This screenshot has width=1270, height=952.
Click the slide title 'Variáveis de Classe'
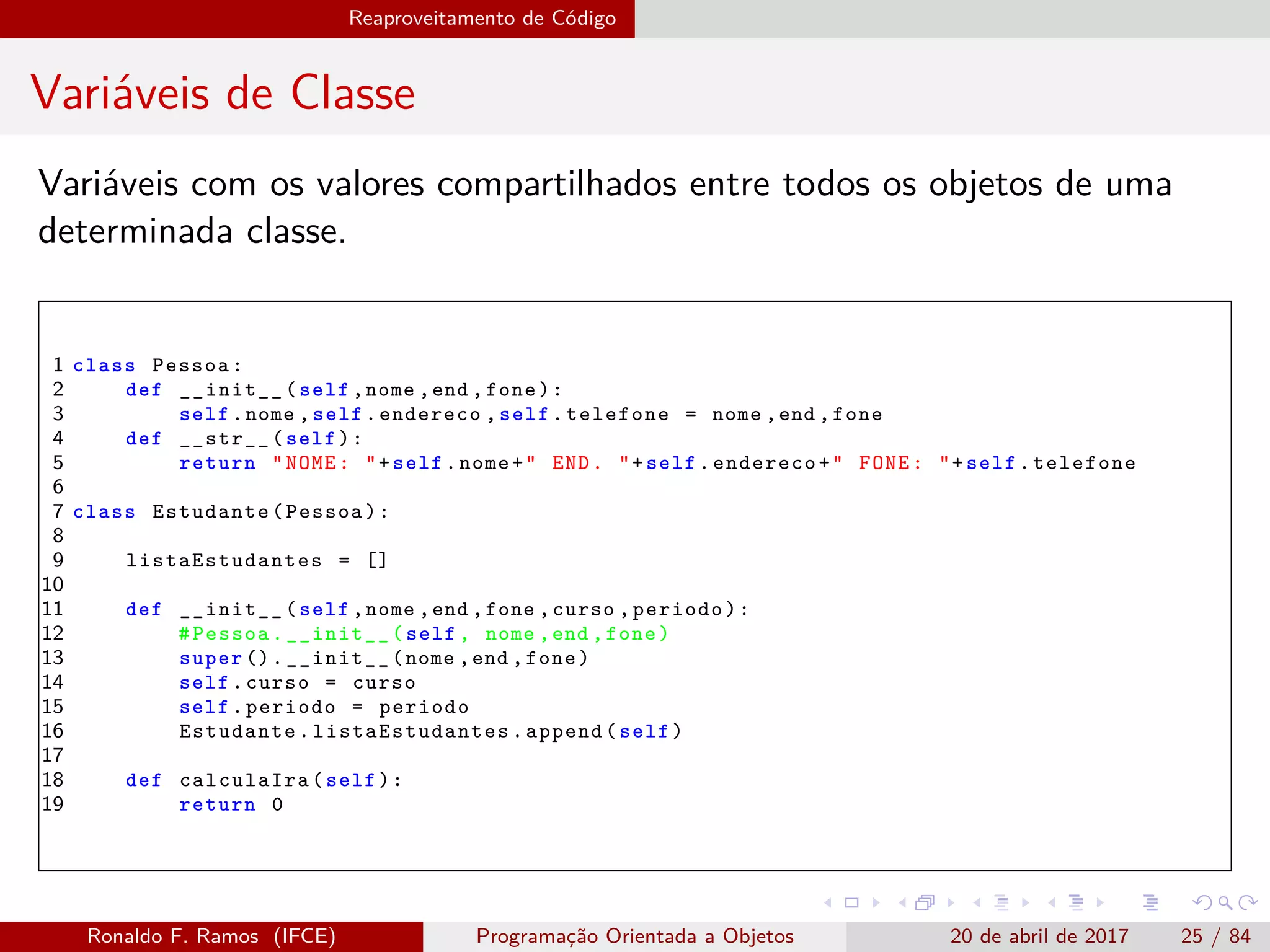(x=223, y=93)
